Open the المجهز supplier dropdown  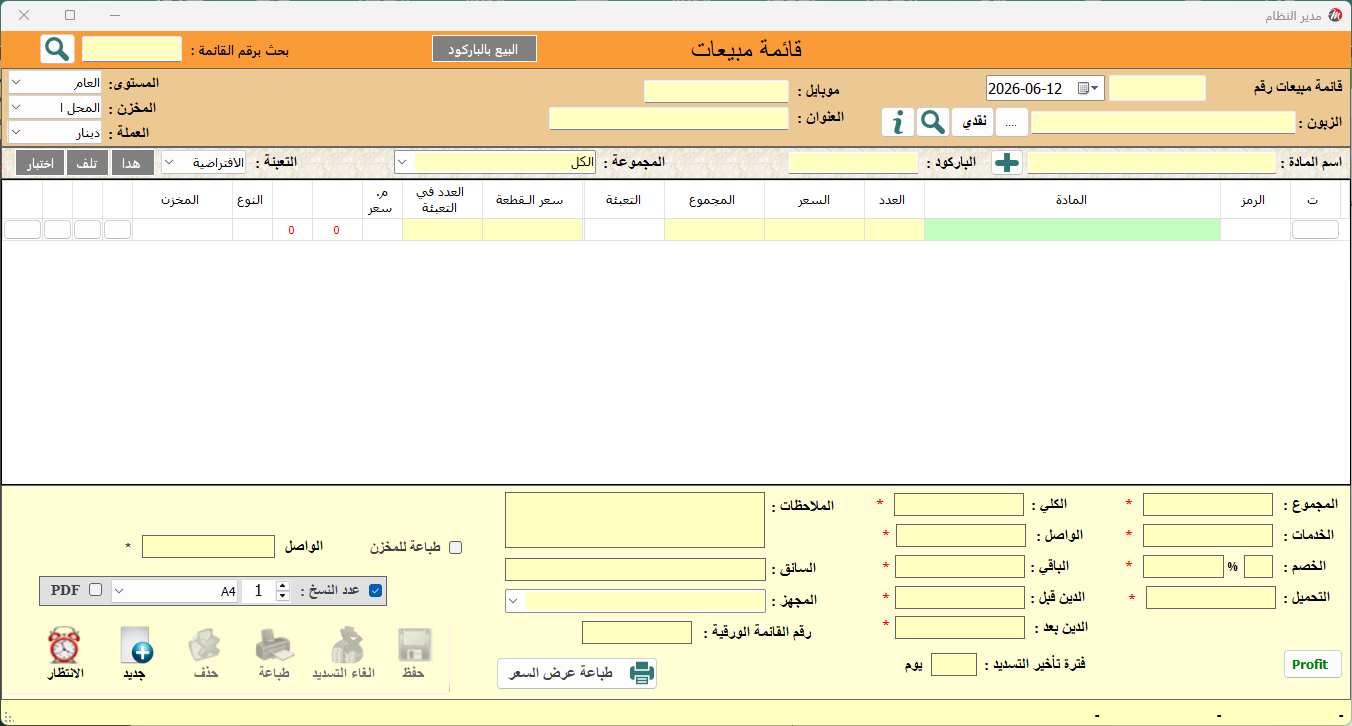(636, 601)
